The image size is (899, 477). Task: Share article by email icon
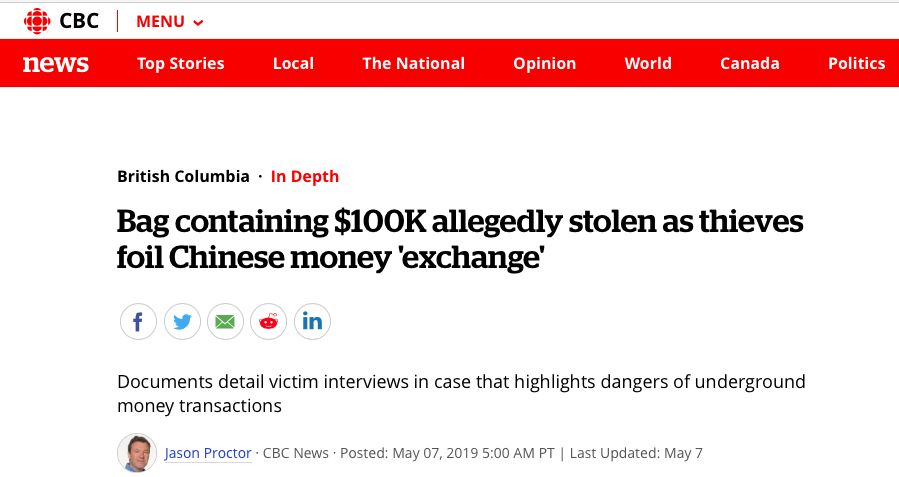(x=225, y=322)
